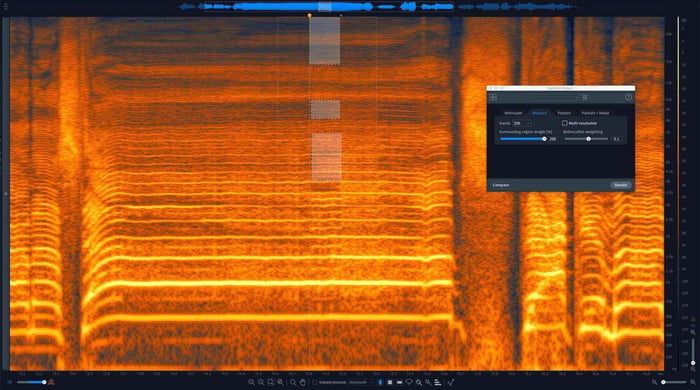Click the harmonics selection icon
Image resolution: width=700 pixels, height=390 pixels.
438,382
